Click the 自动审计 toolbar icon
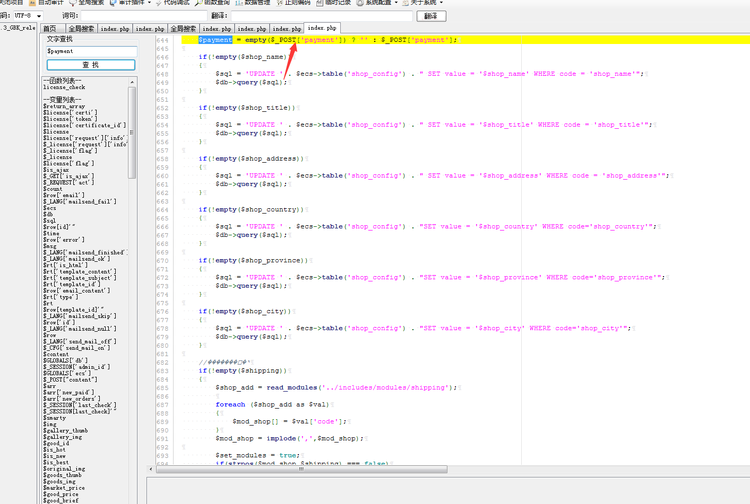 49,3
